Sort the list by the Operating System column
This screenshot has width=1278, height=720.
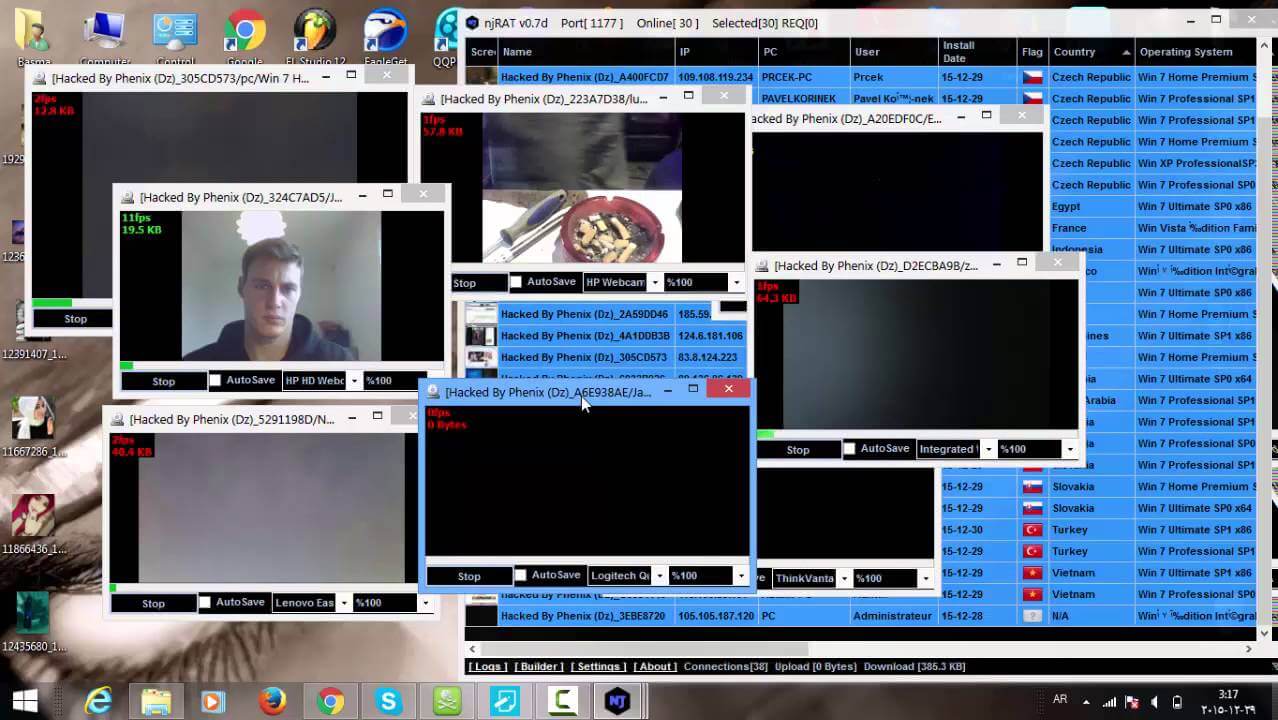tap(1195, 52)
